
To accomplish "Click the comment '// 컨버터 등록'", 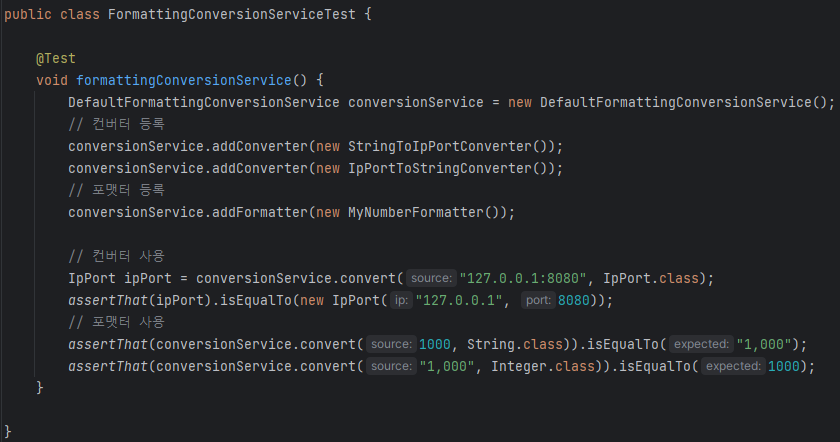I will point(116,124).
